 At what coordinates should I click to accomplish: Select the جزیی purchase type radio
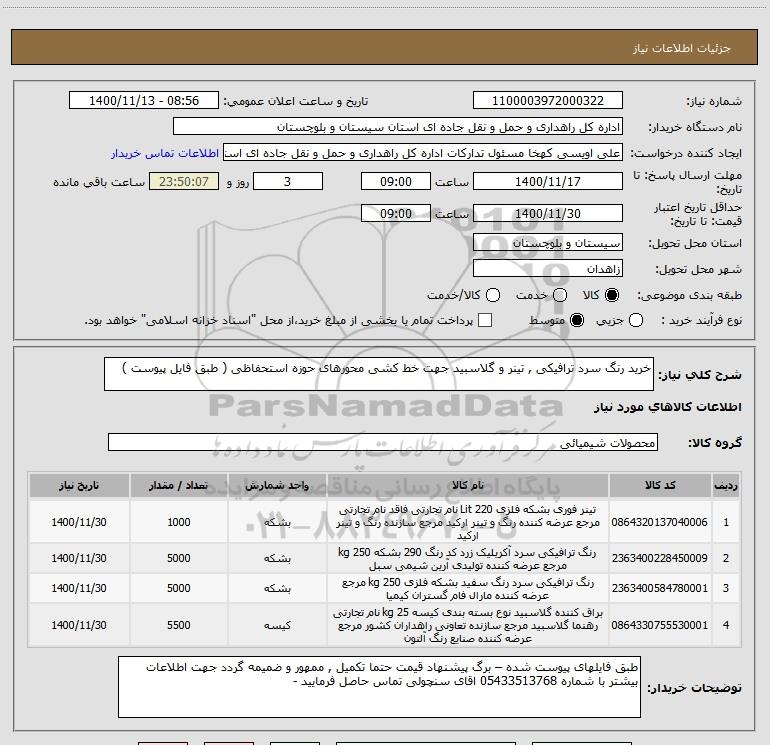636,321
